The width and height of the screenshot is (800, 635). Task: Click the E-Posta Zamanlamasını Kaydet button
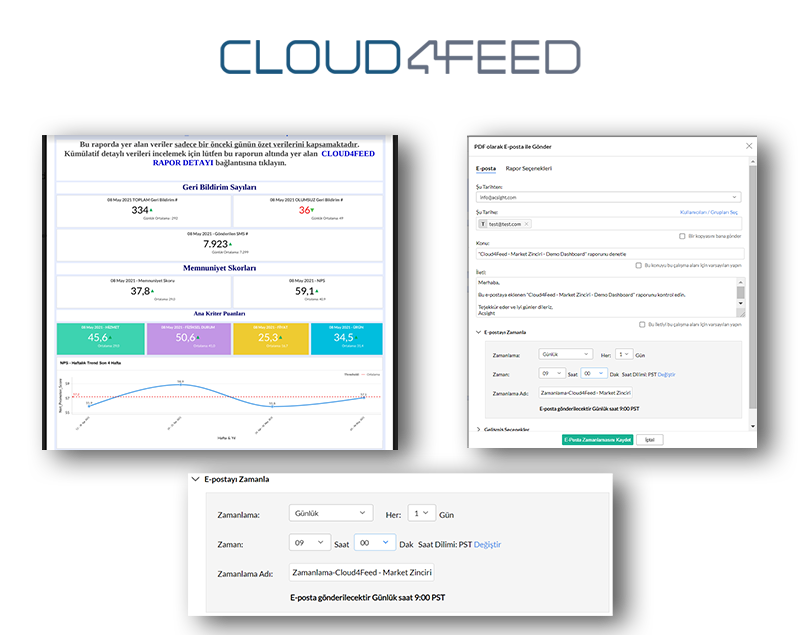pyautogui.click(x=597, y=440)
